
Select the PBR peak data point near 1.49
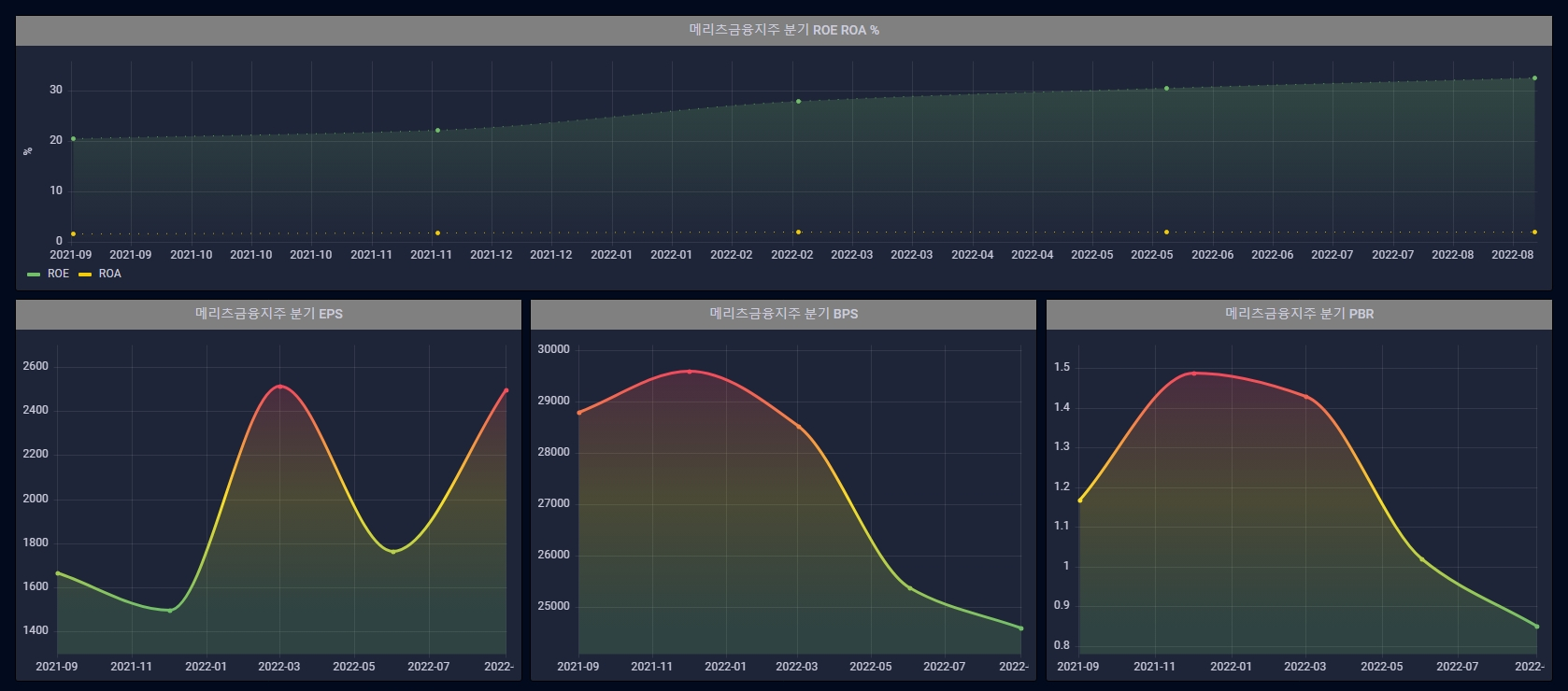pyautogui.click(x=1193, y=374)
